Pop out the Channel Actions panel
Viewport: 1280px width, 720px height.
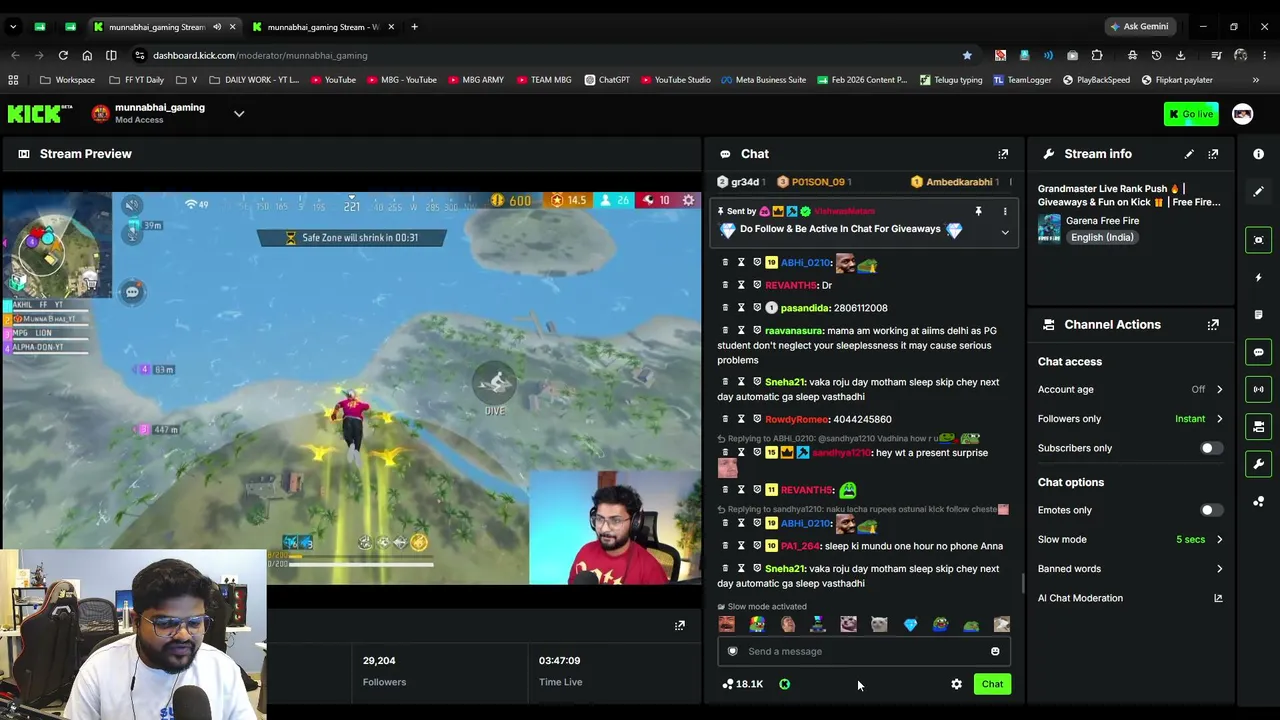tap(1213, 325)
